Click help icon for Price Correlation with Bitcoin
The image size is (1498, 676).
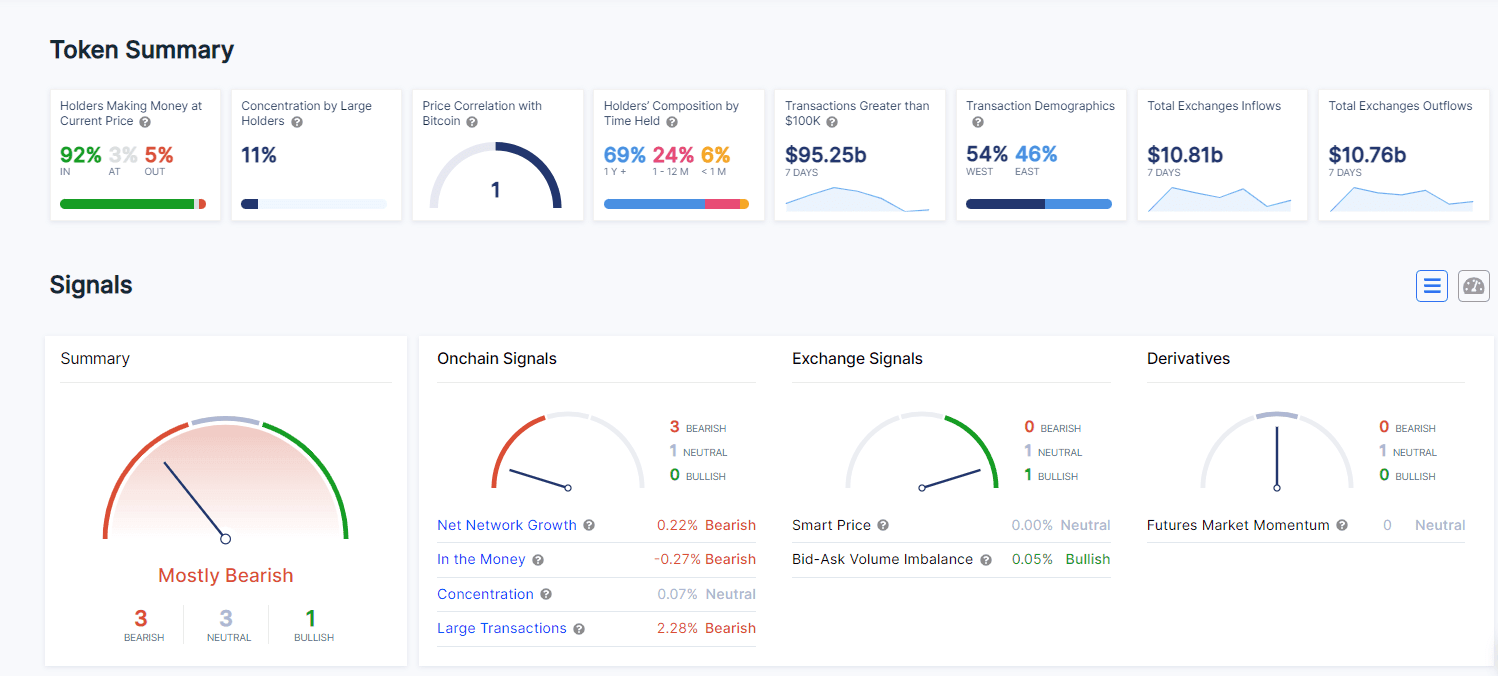coord(472,122)
